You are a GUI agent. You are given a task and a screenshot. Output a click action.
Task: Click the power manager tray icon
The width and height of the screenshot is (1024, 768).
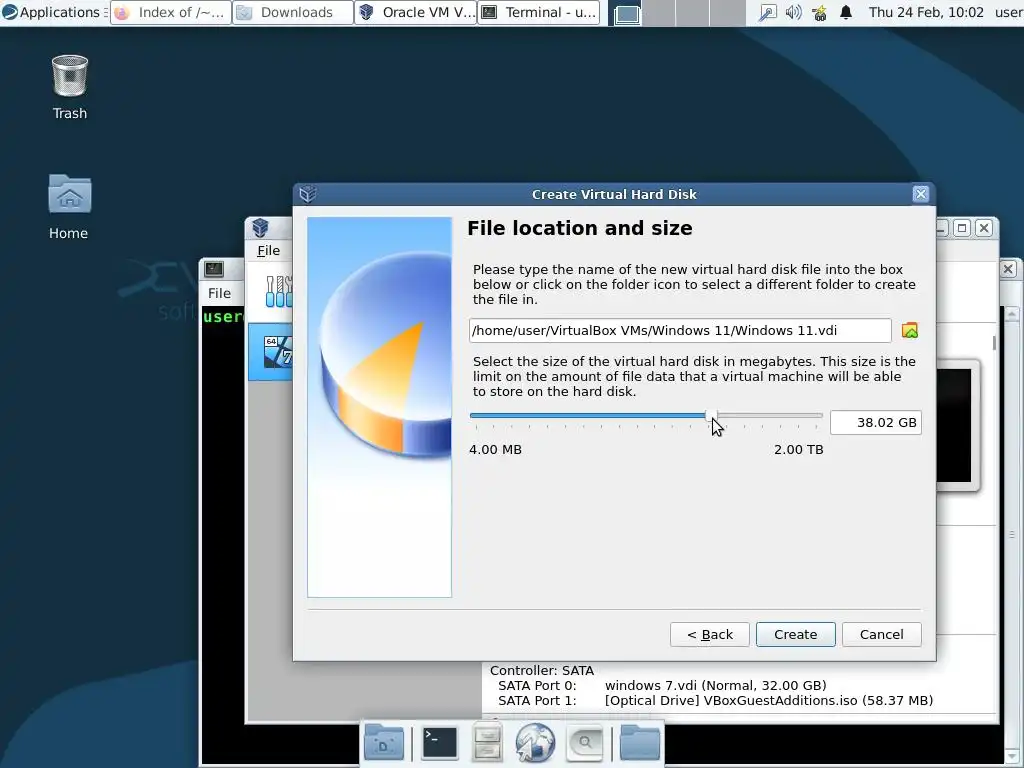point(820,12)
